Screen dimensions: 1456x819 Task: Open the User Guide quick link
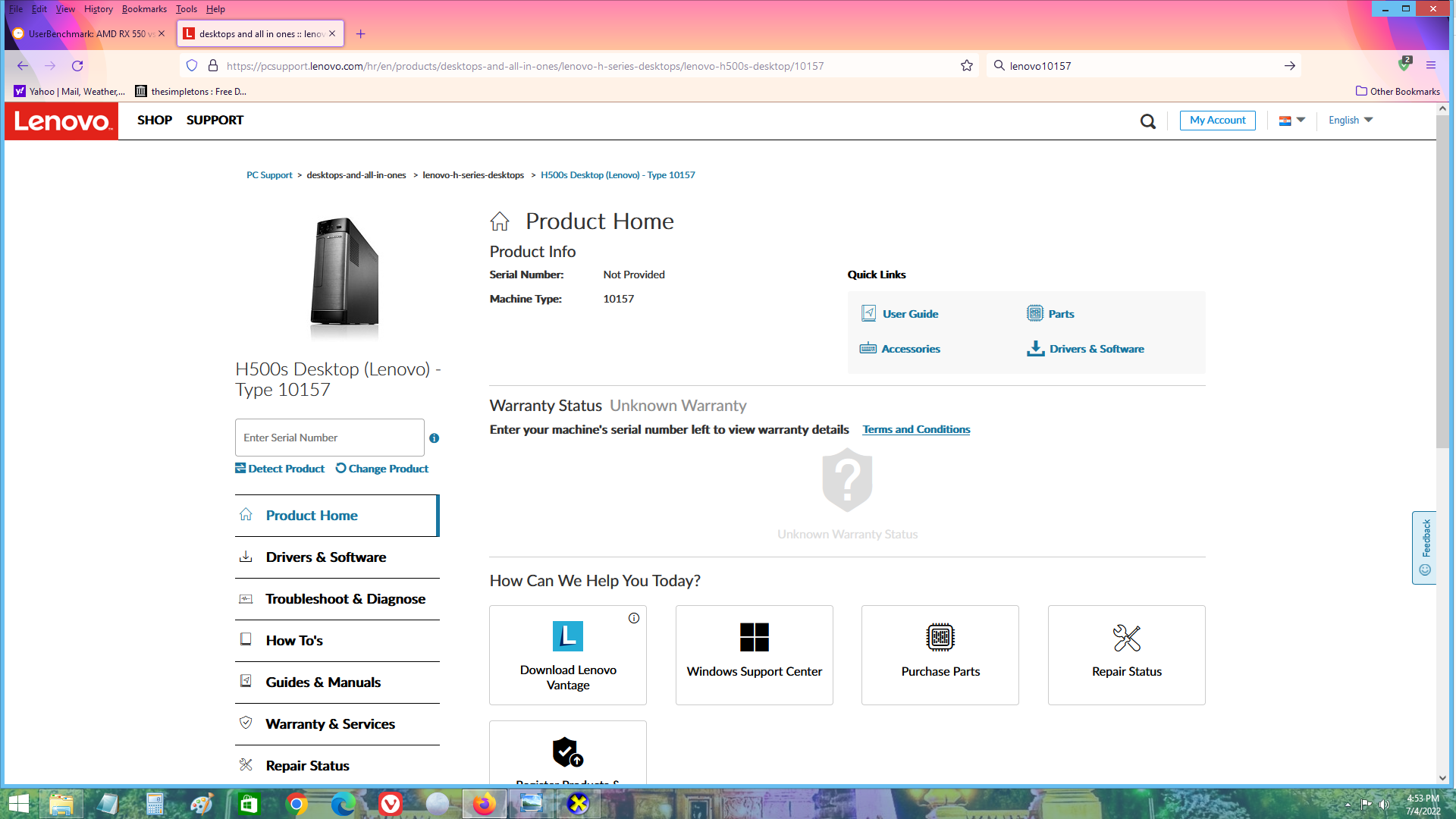click(899, 314)
